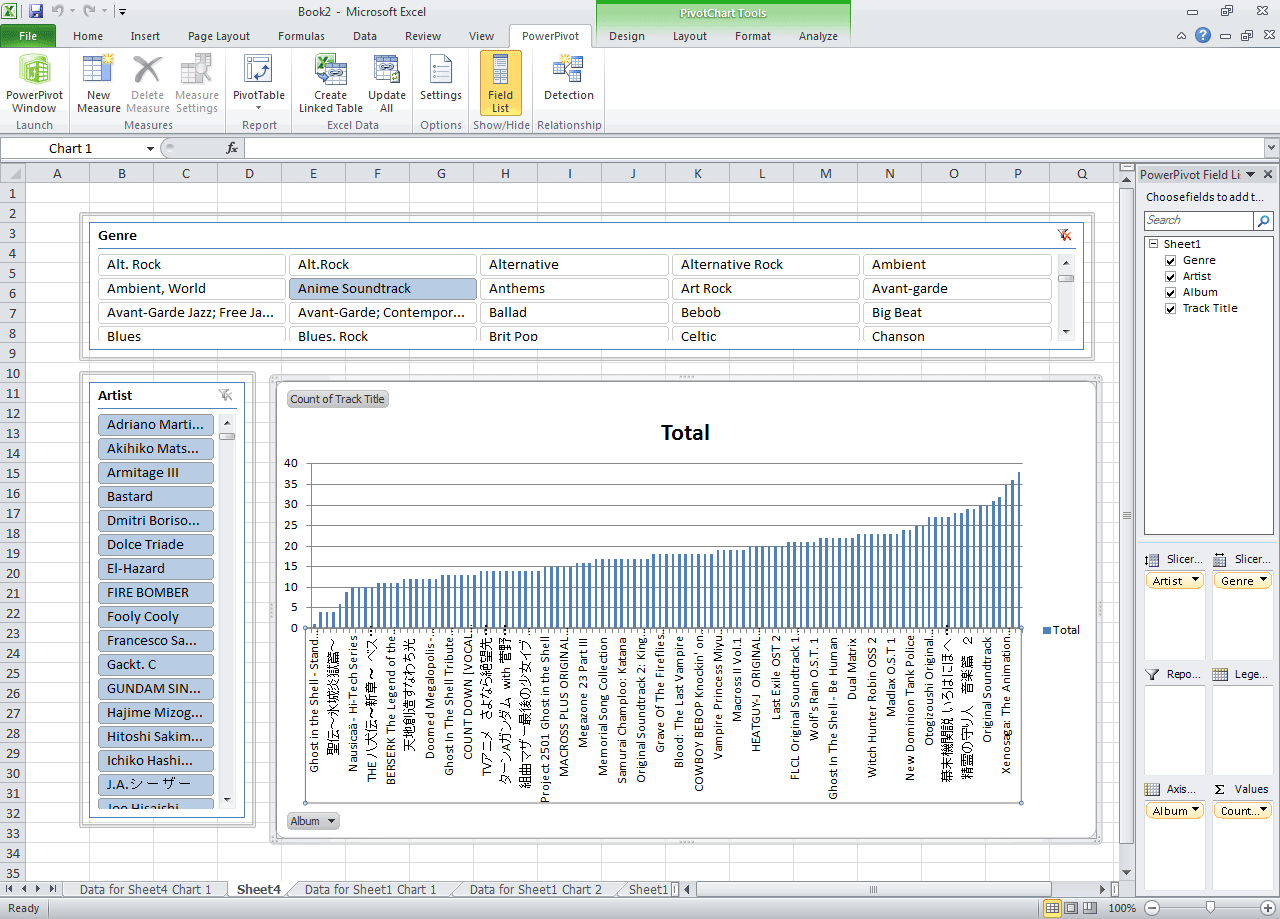Uncheck the Album field checkbox
The width and height of the screenshot is (1280, 919).
pyautogui.click(x=1171, y=292)
